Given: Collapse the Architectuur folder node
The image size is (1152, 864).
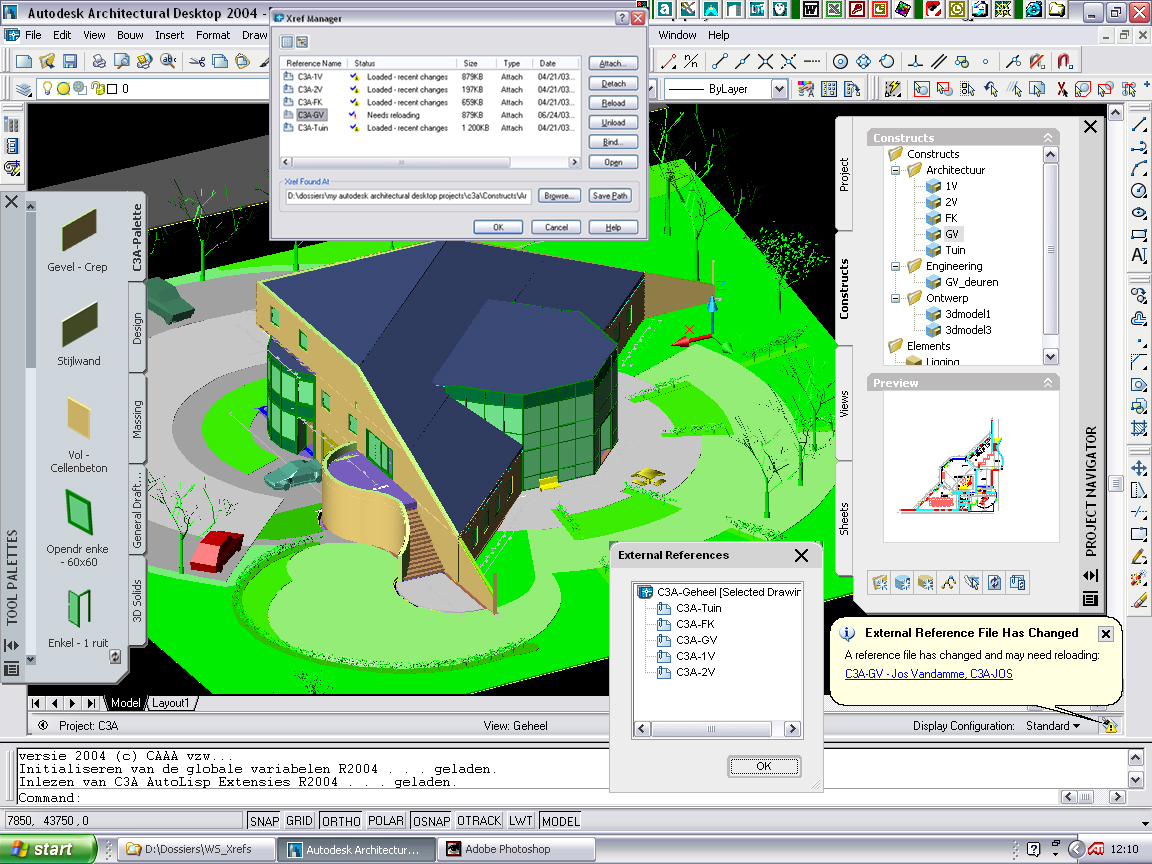Looking at the screenshot, I should pos(896,170).
